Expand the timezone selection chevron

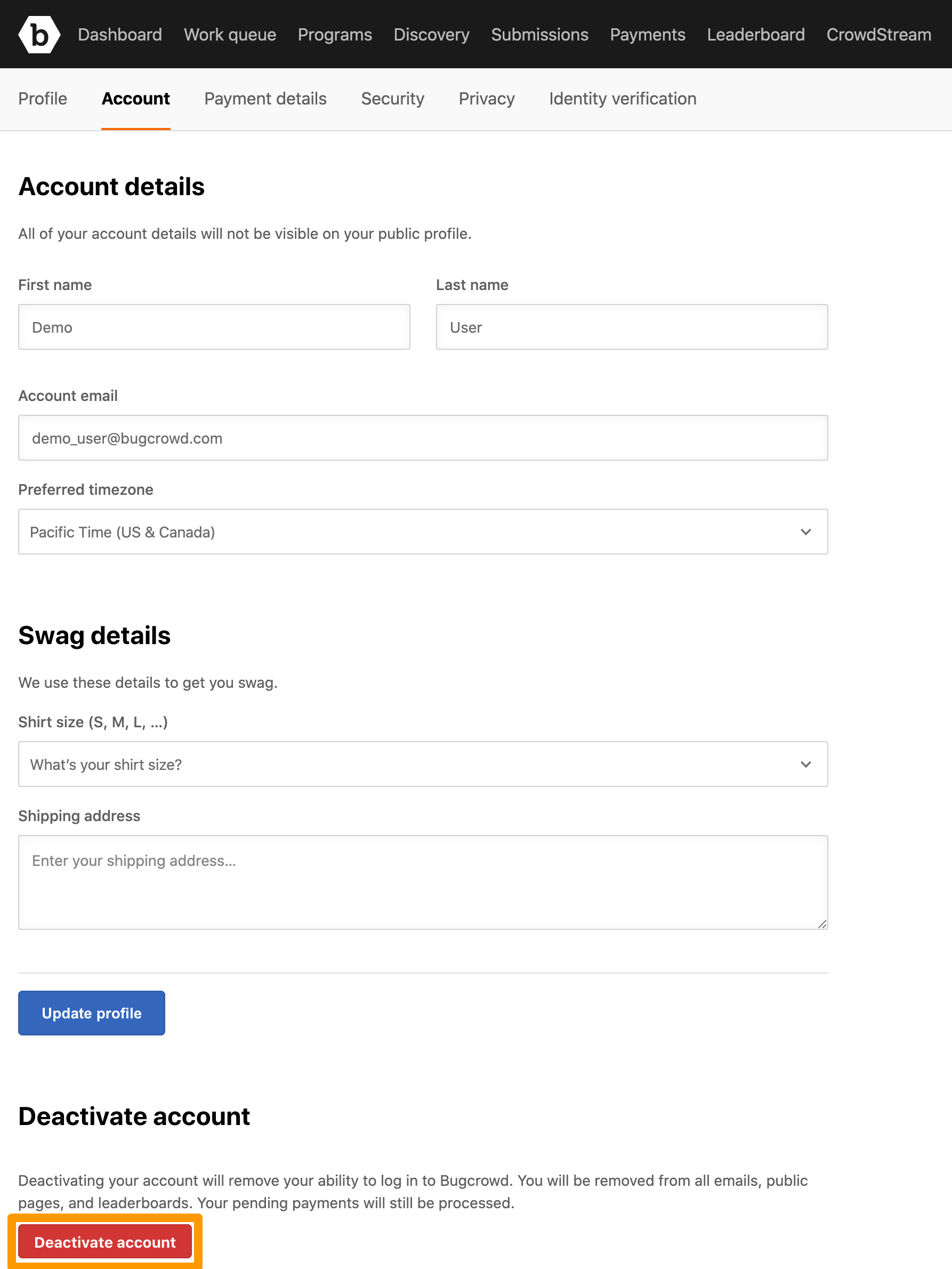(x=806, y=531)
